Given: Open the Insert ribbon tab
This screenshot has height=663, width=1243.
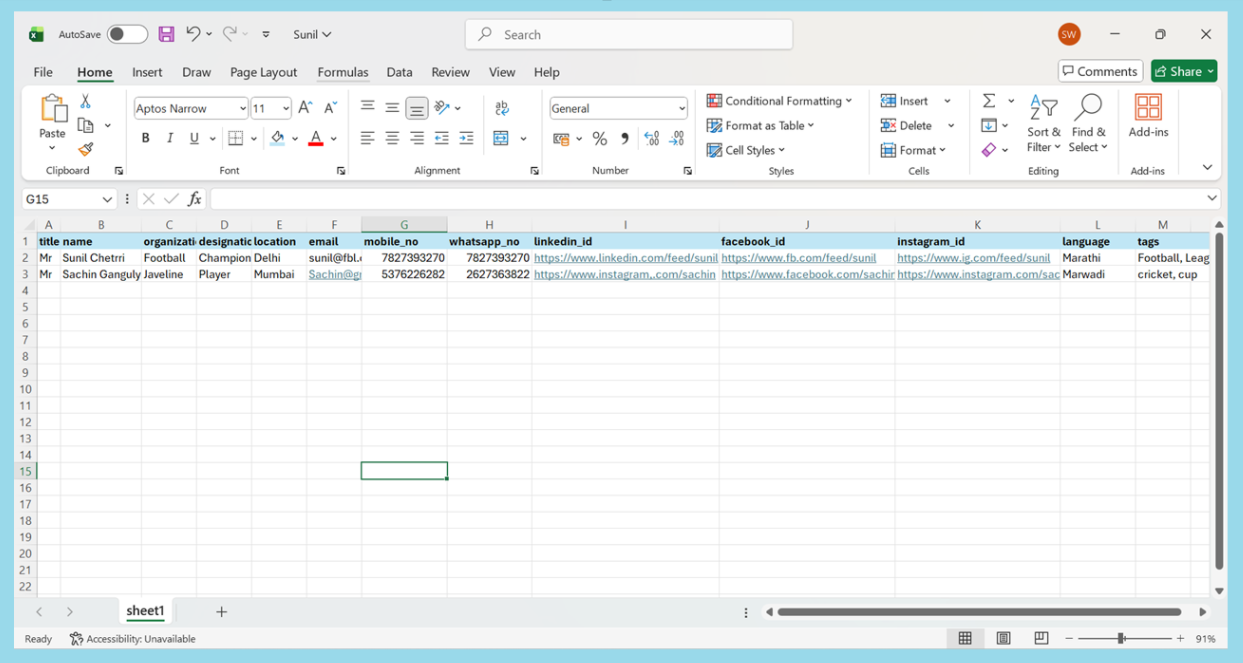Looking at the screenshot, I should pos(147,72).
